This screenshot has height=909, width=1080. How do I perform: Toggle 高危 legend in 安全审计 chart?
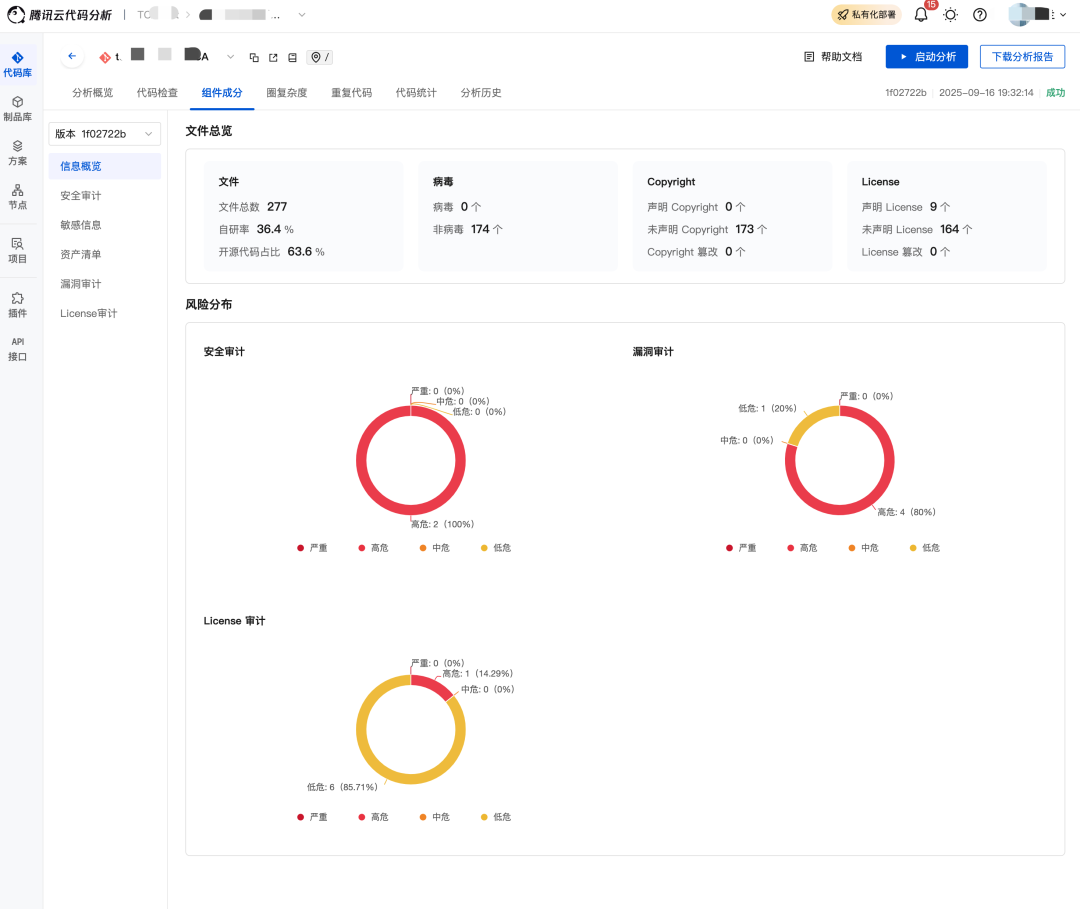(x=373, y=547)
